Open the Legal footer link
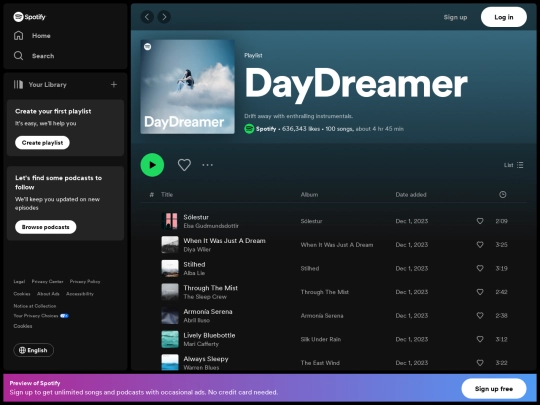Screen dimensions: 540x405 pos(19,281)
